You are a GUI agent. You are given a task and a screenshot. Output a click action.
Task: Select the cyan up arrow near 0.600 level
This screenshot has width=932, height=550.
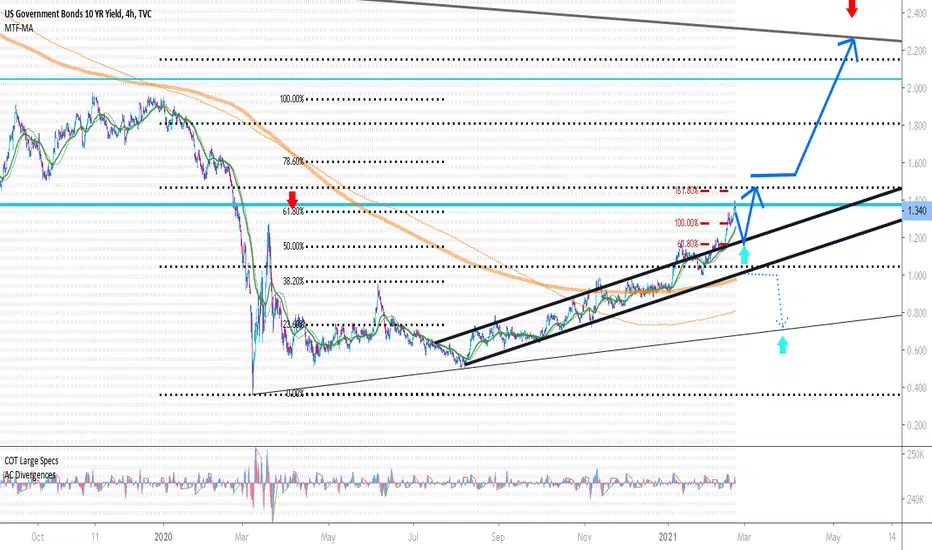pyautogui.click(x=783, y=344)
